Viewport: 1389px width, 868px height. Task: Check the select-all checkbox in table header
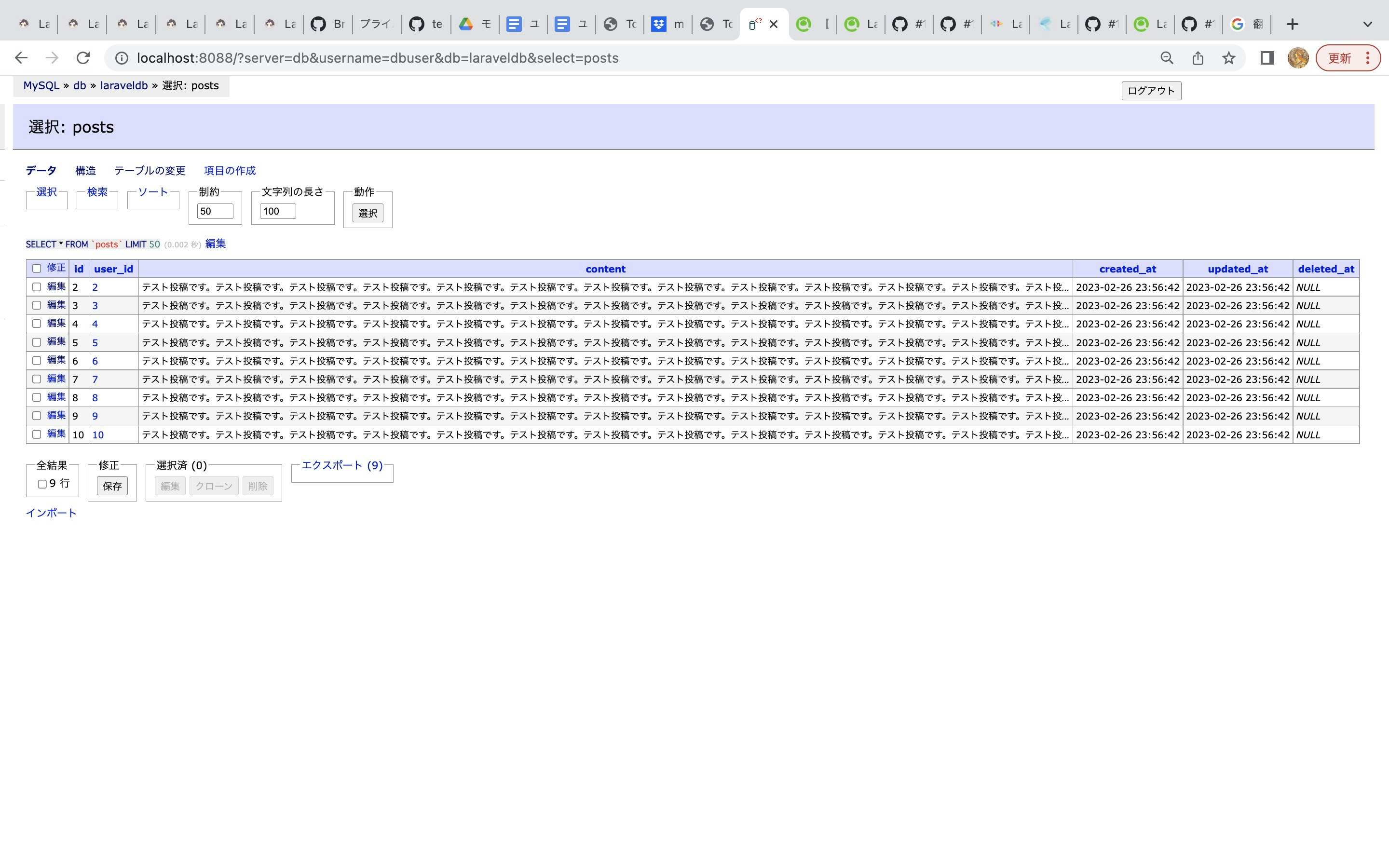coord(37,269)
